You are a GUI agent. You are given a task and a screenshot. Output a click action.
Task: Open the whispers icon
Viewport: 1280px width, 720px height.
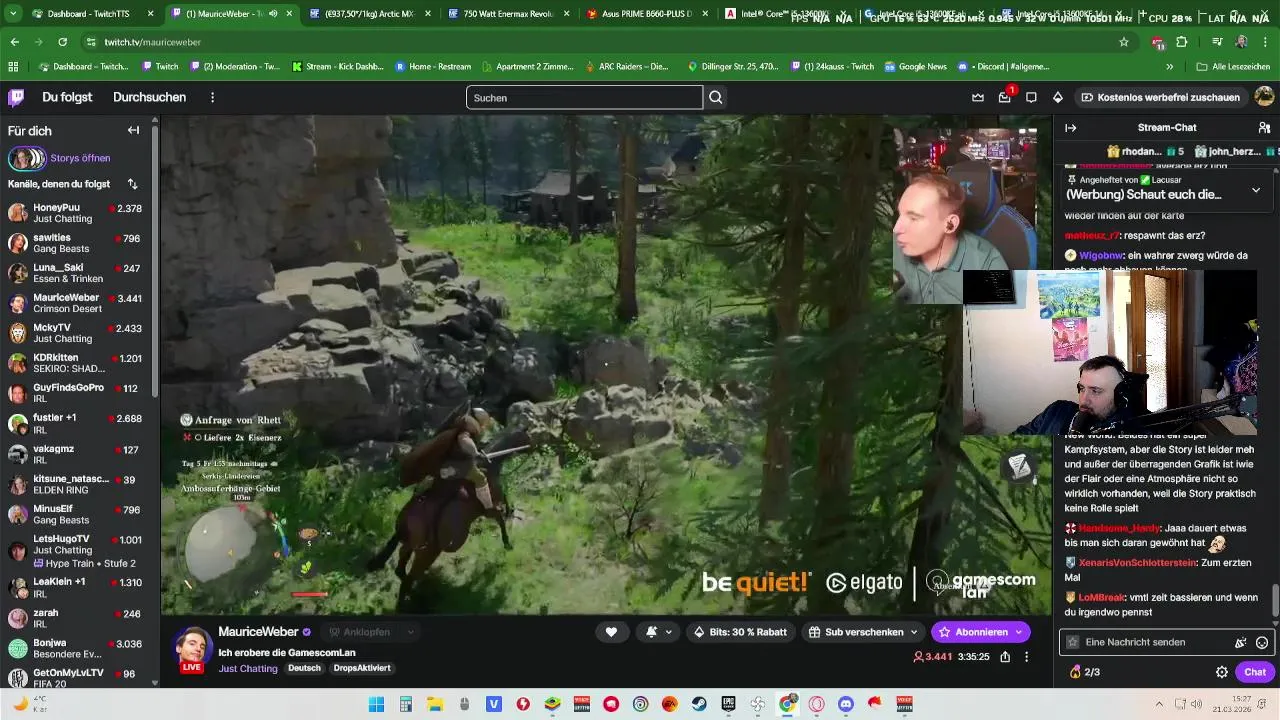coord(1031,97)
